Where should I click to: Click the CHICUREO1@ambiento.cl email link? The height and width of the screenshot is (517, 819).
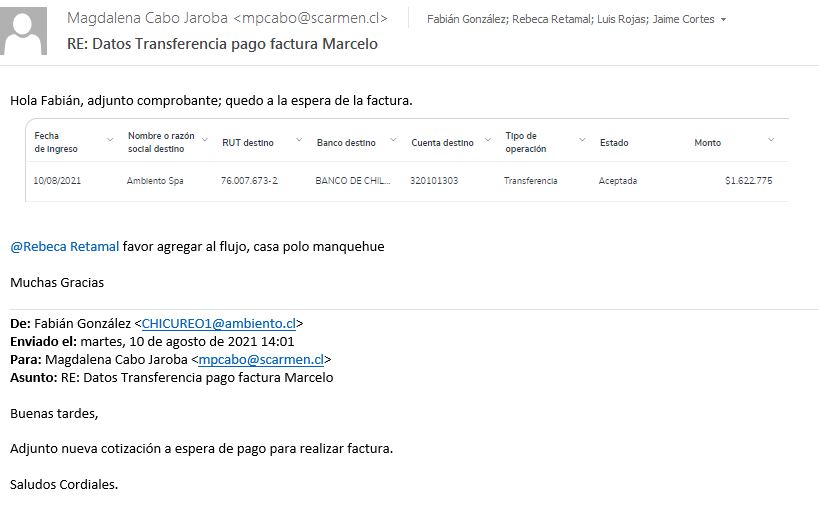pyautogui.click(x=219, y=323)
